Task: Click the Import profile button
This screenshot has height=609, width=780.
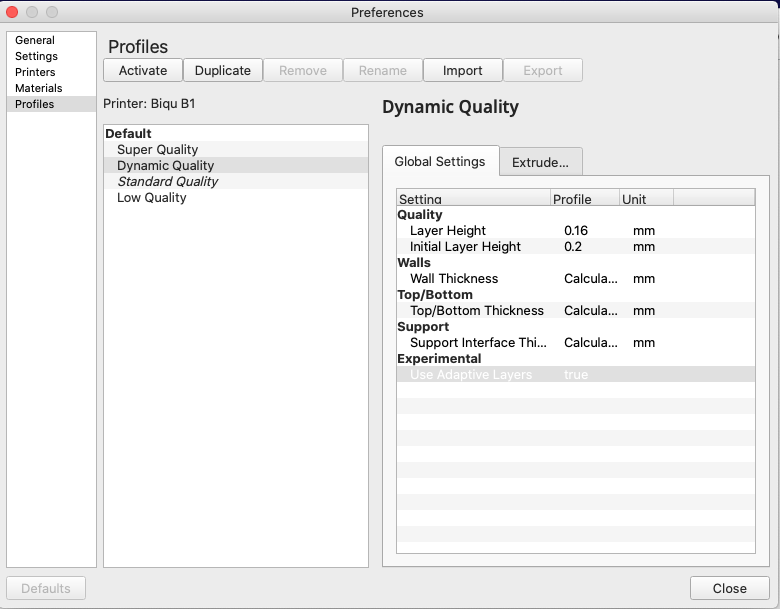Action: 463,70
